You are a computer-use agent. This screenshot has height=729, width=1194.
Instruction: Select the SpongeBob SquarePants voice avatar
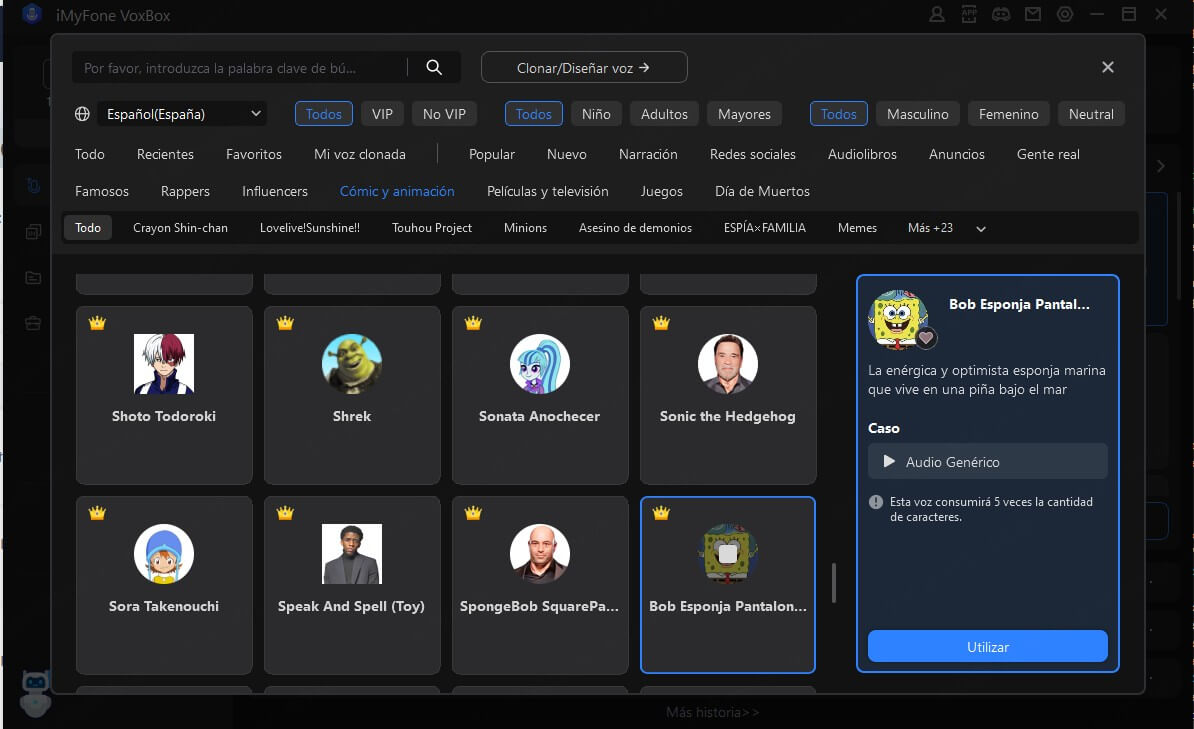pyautogui.click(x=540, y=554)
